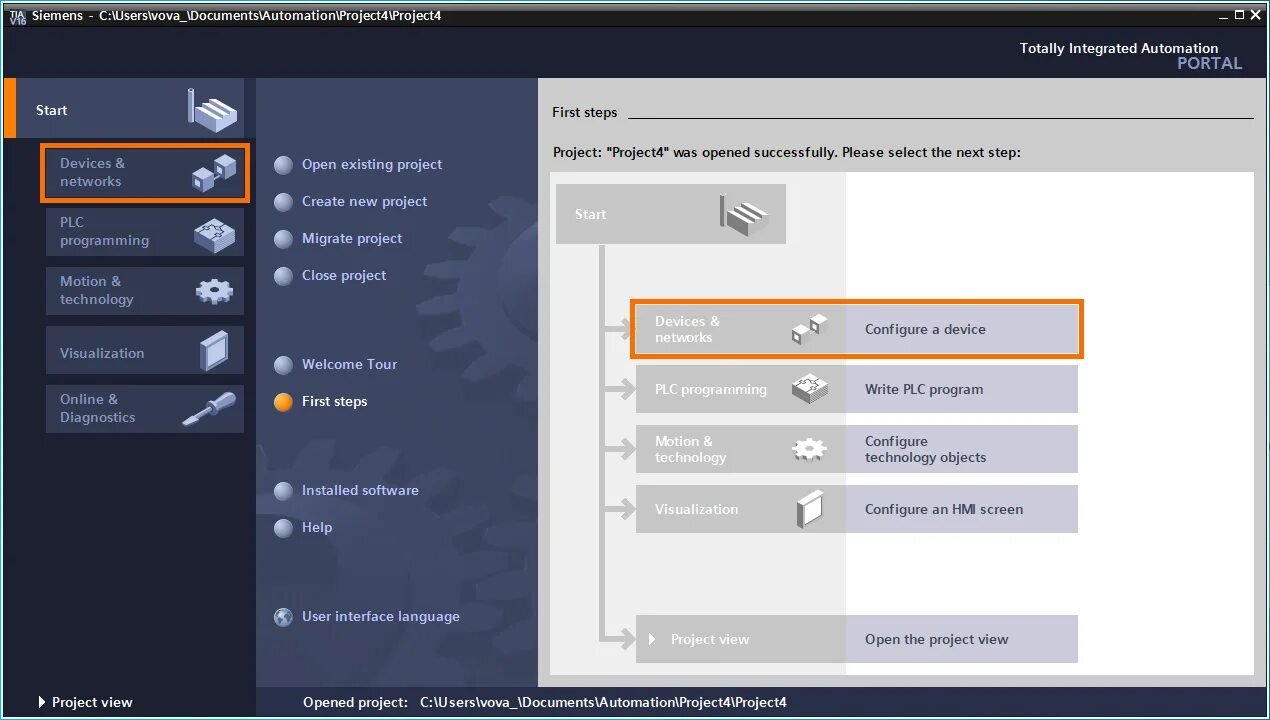Click the 'Project4 was opened successfully' message

(x=786, y=153)
